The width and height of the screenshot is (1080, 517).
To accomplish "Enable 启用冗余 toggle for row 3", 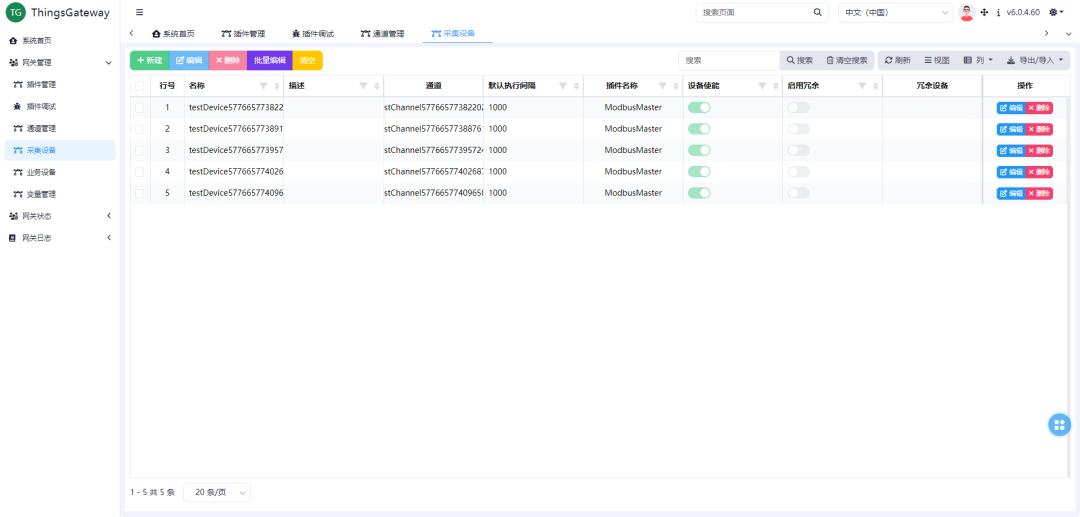I will point(798,150).
